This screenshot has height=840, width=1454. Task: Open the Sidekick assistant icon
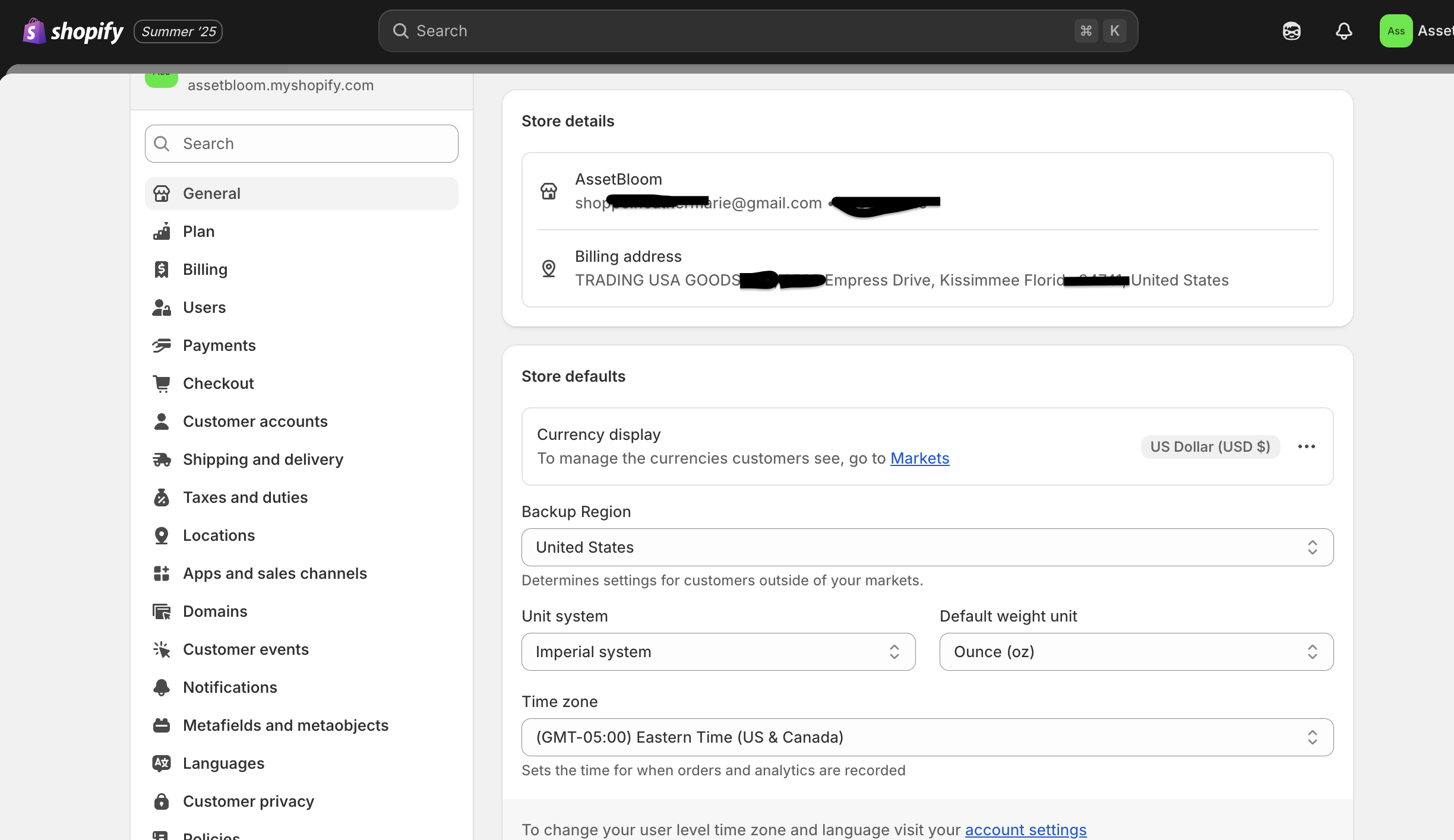click(x=1291, y=31)
